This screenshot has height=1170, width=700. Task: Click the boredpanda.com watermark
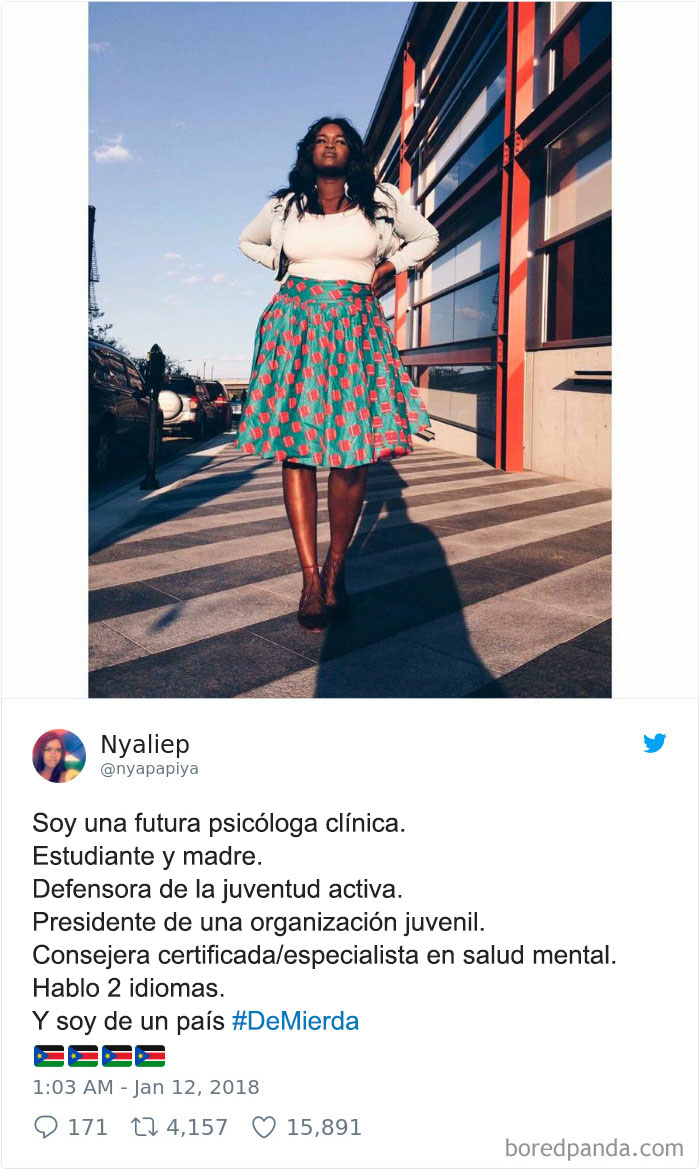click(x=594, y=1148)
